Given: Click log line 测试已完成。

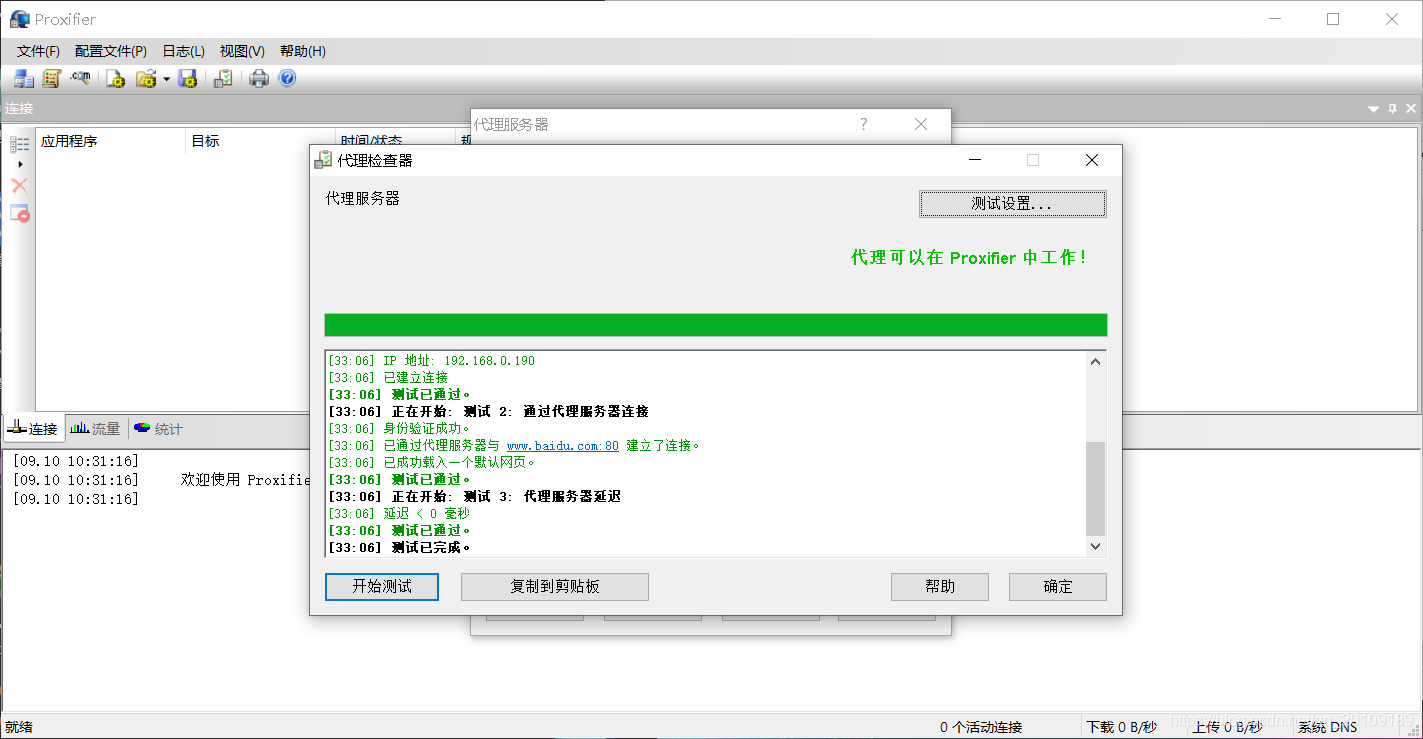Looking at the screenshot, I should coord(400,548).
